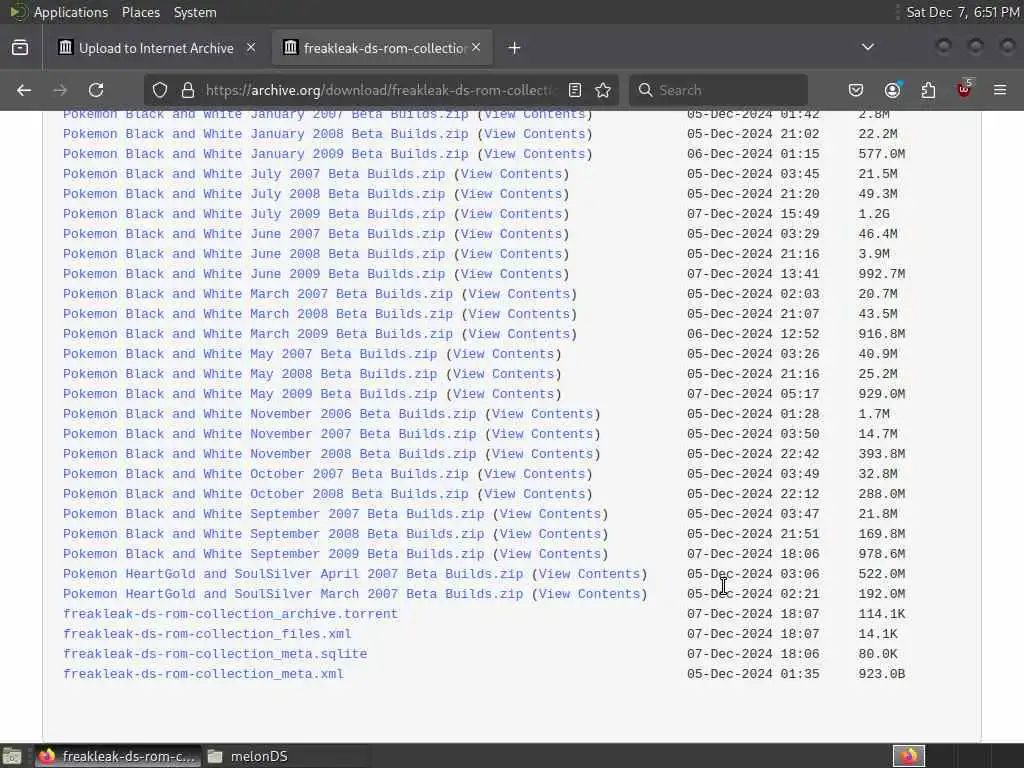The height and width of the screenshot is (768, 1024).
Task: Download May 2009 Beta Builds.zip
Action: (249, 394)
